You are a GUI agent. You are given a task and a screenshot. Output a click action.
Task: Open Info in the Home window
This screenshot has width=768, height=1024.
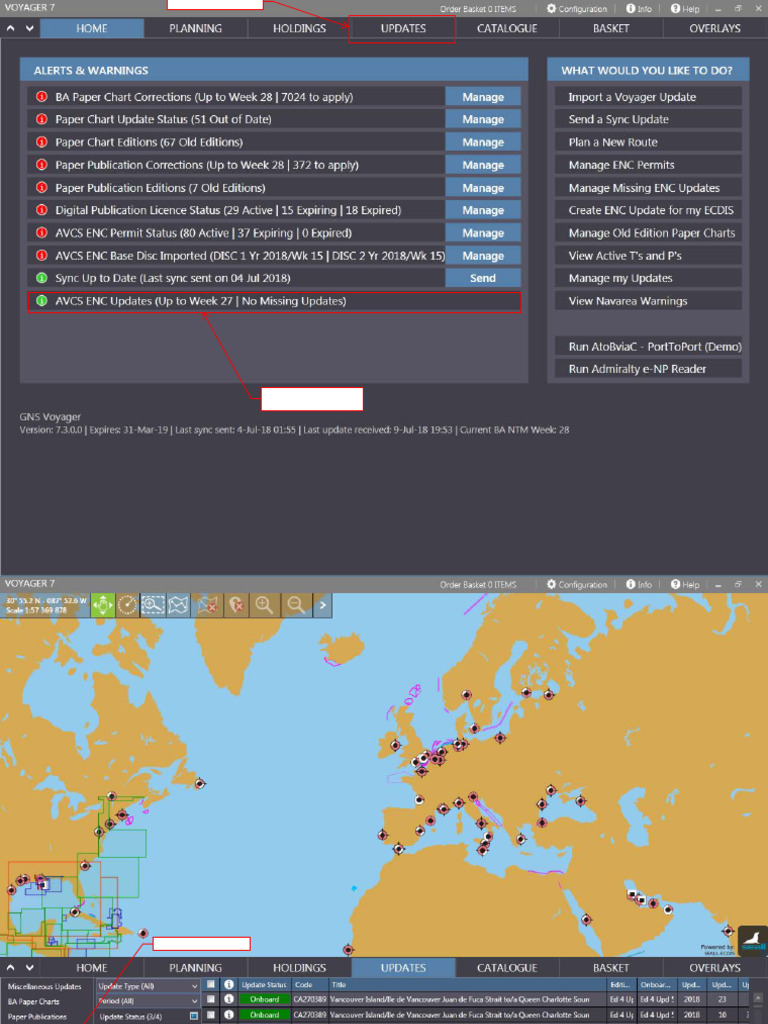pyautogui.click(x=639, y=8)
